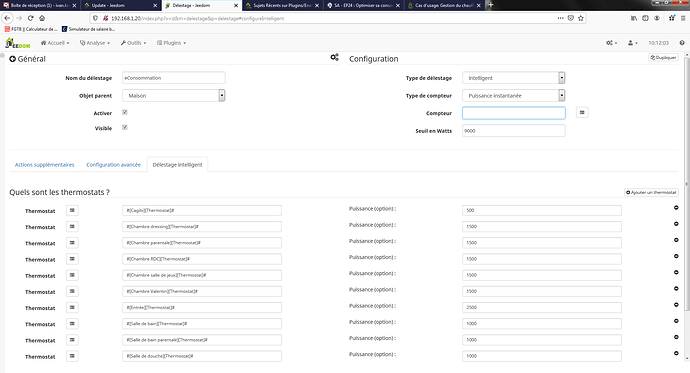
Task: Reload the page with browser refresh icon
Action: 30,18
